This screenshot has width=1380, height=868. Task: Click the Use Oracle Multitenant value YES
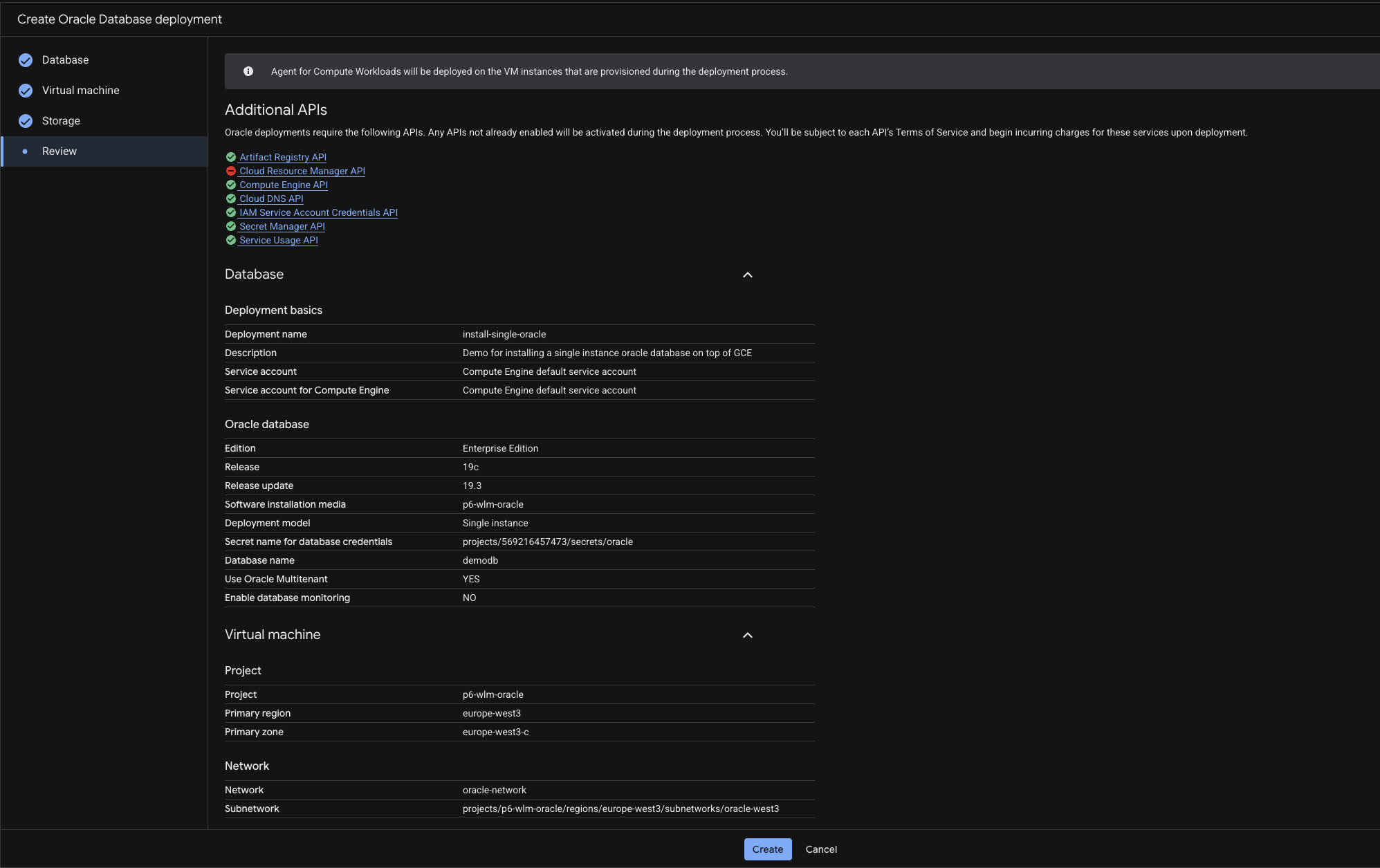(471, 579)
